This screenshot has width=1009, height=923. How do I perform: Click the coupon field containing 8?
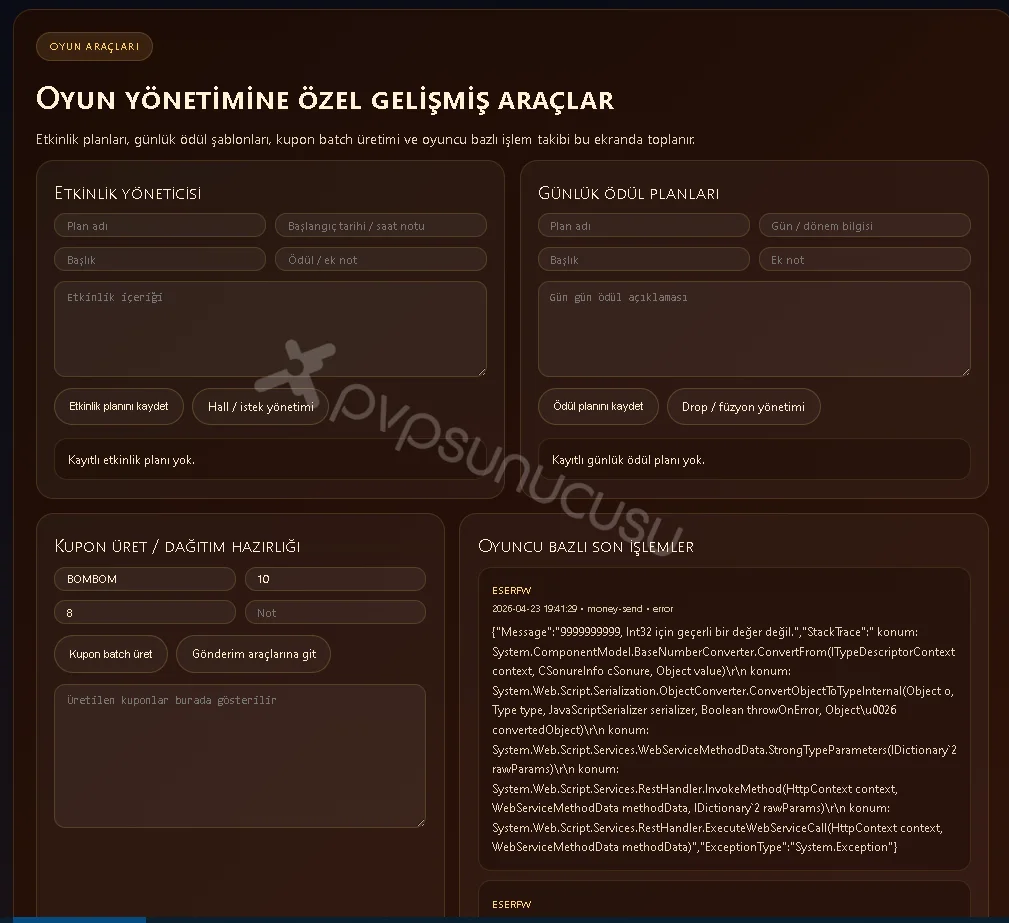tap(145, 612)
